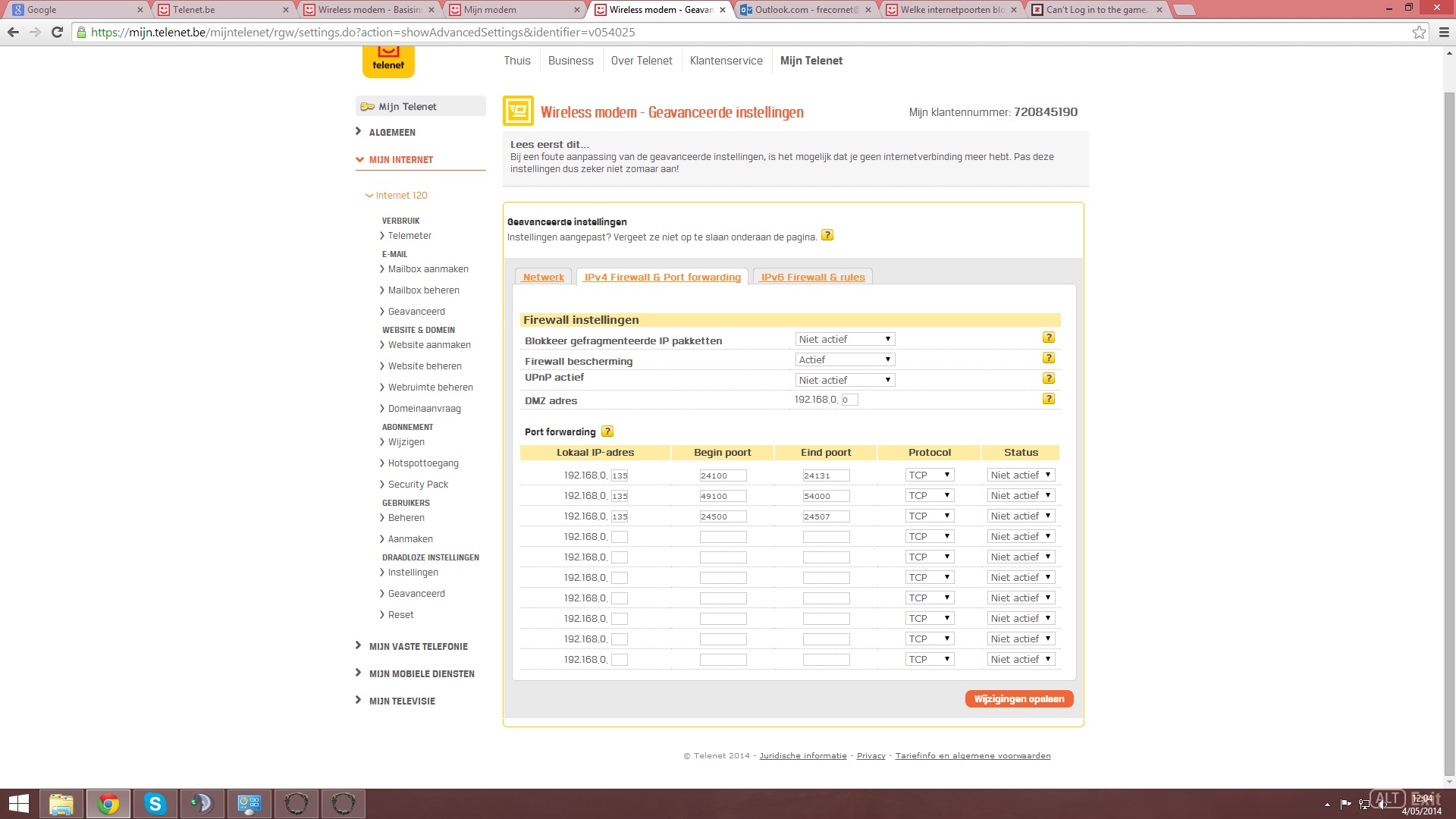Open status dropdown for port 49100 row
The image size is (1456, 819).
point(1021,495)
